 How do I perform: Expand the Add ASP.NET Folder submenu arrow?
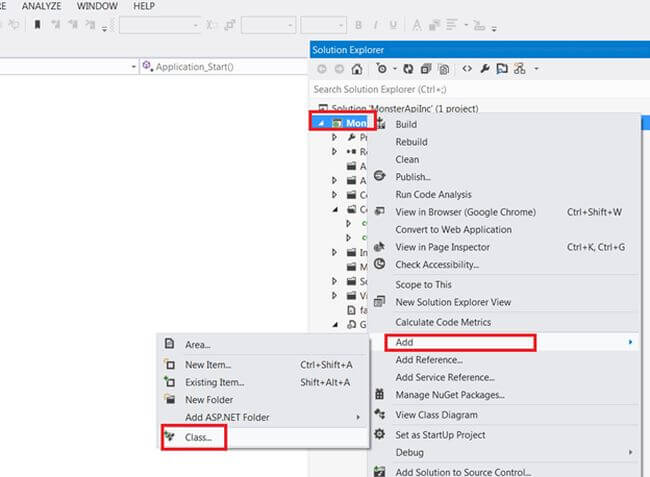point(358,417)
